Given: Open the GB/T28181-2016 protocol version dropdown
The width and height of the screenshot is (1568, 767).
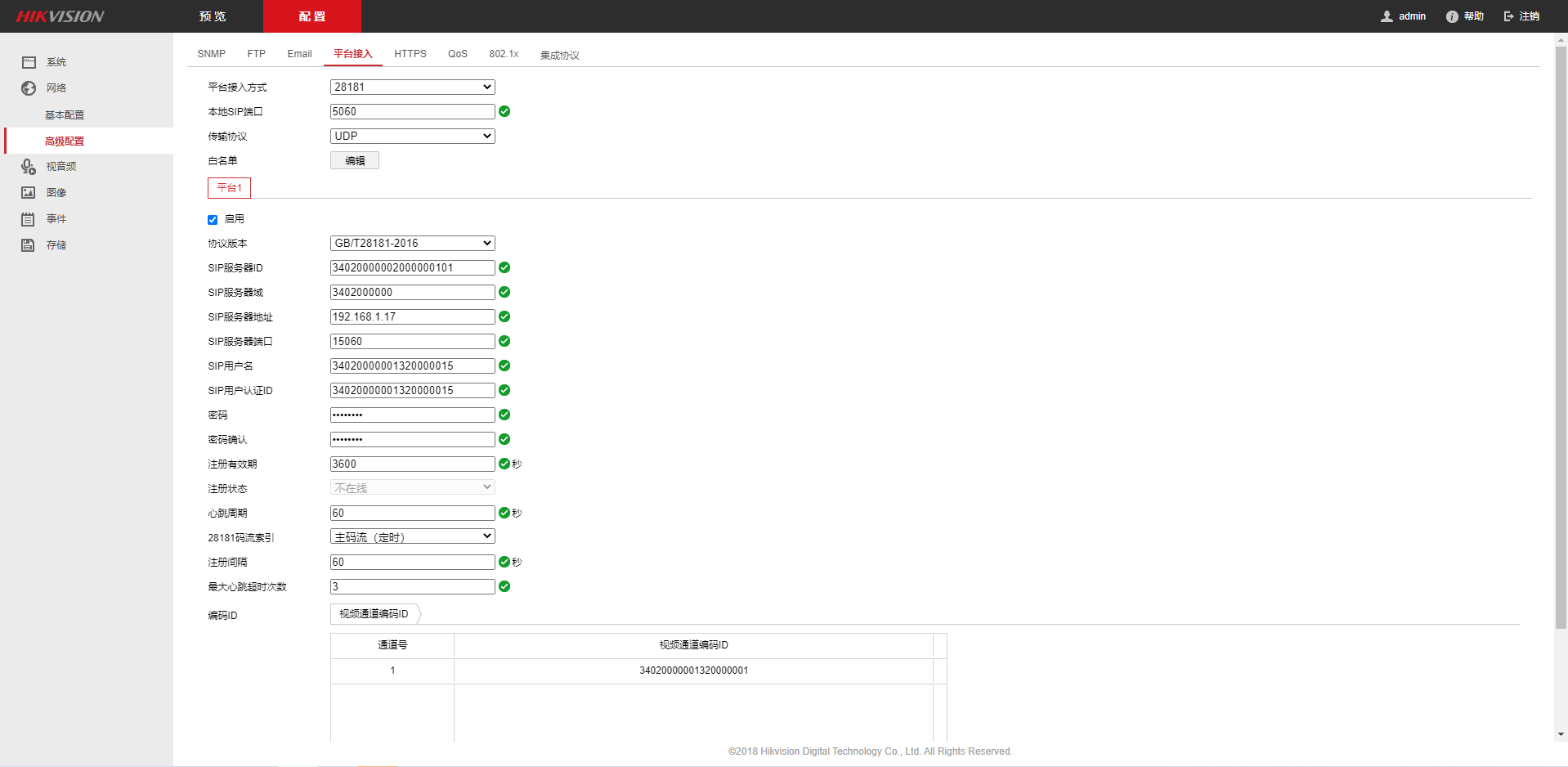Looking at the screenshot, I should pyautogui.click(x=412, y=244).
